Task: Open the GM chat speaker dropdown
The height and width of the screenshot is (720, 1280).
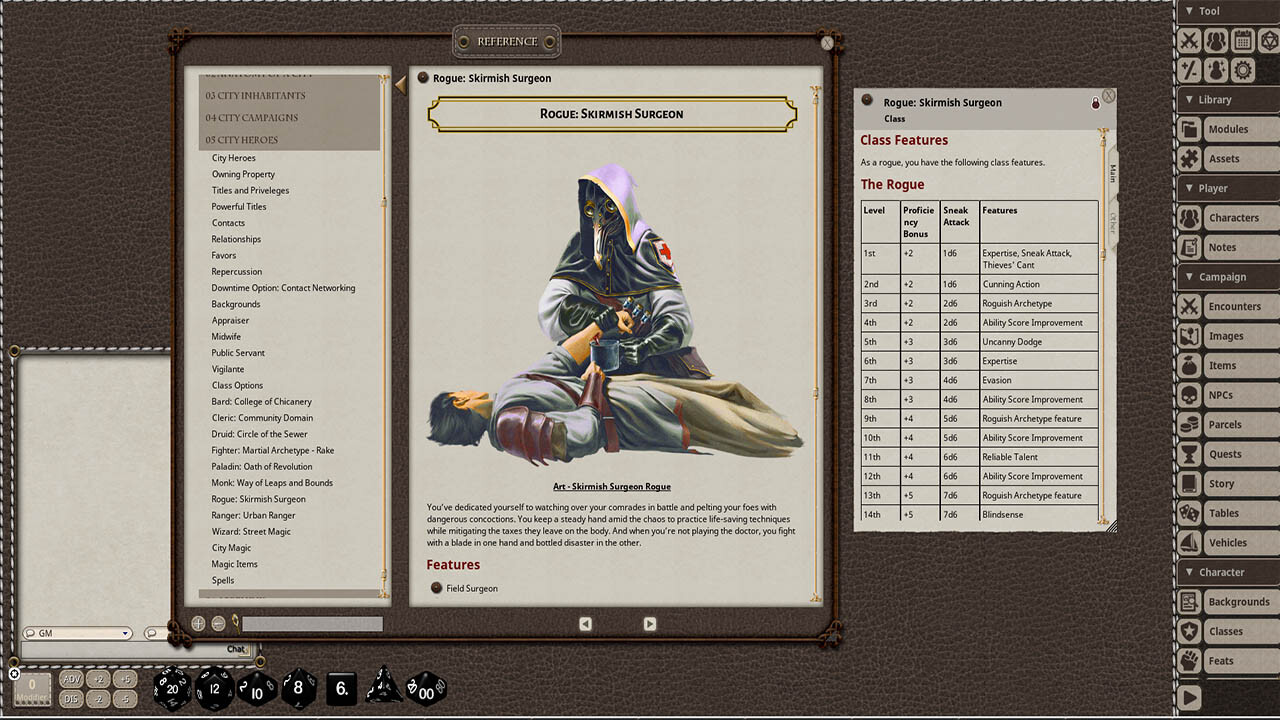Action: [x=78, y=633]
